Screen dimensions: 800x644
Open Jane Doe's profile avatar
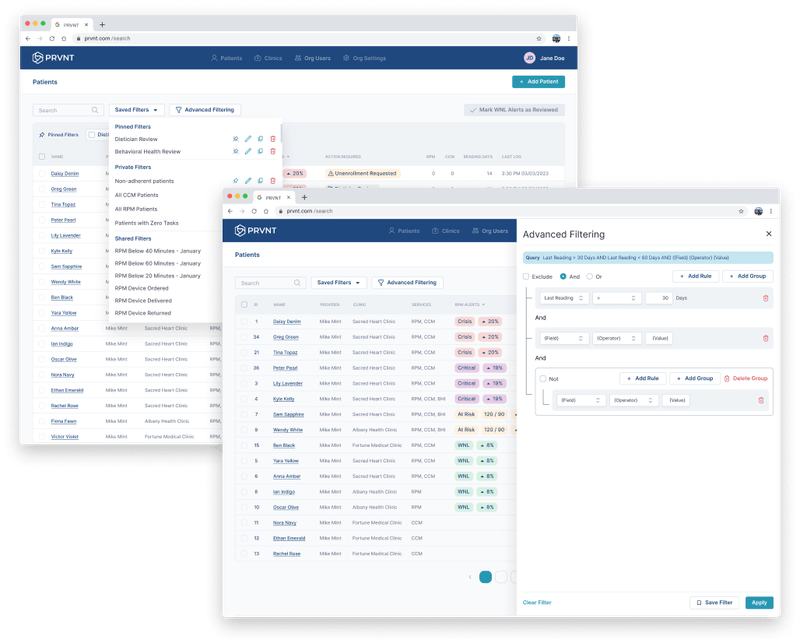coord(530,58)
